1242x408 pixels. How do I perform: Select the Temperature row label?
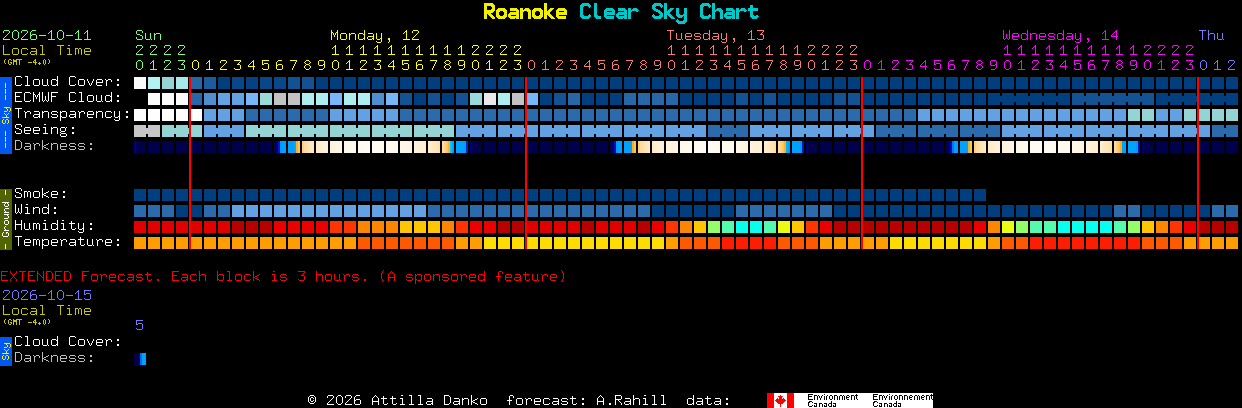tap(67, 242)
